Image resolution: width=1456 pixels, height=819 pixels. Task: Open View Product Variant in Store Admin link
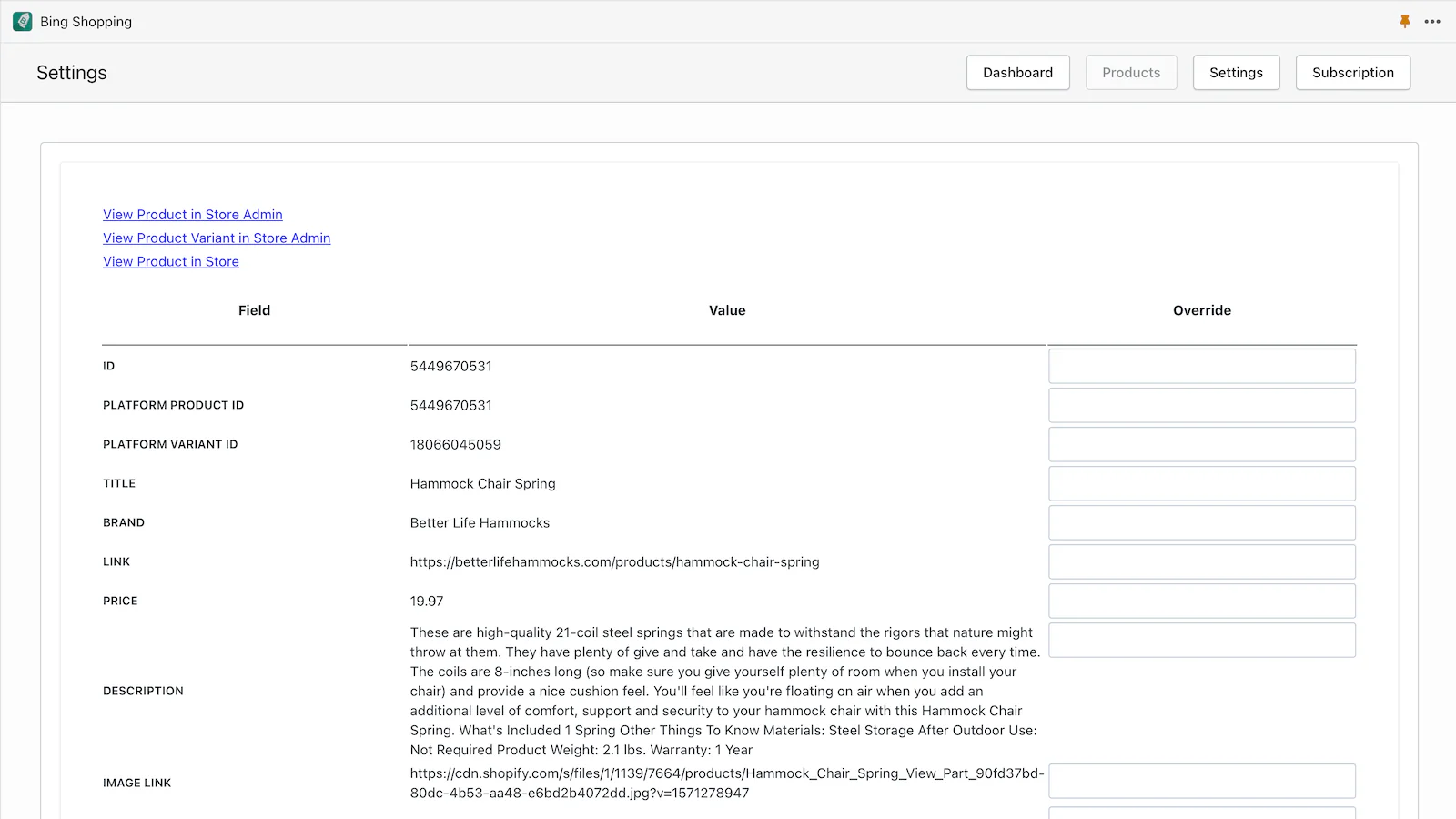point(217,238)
